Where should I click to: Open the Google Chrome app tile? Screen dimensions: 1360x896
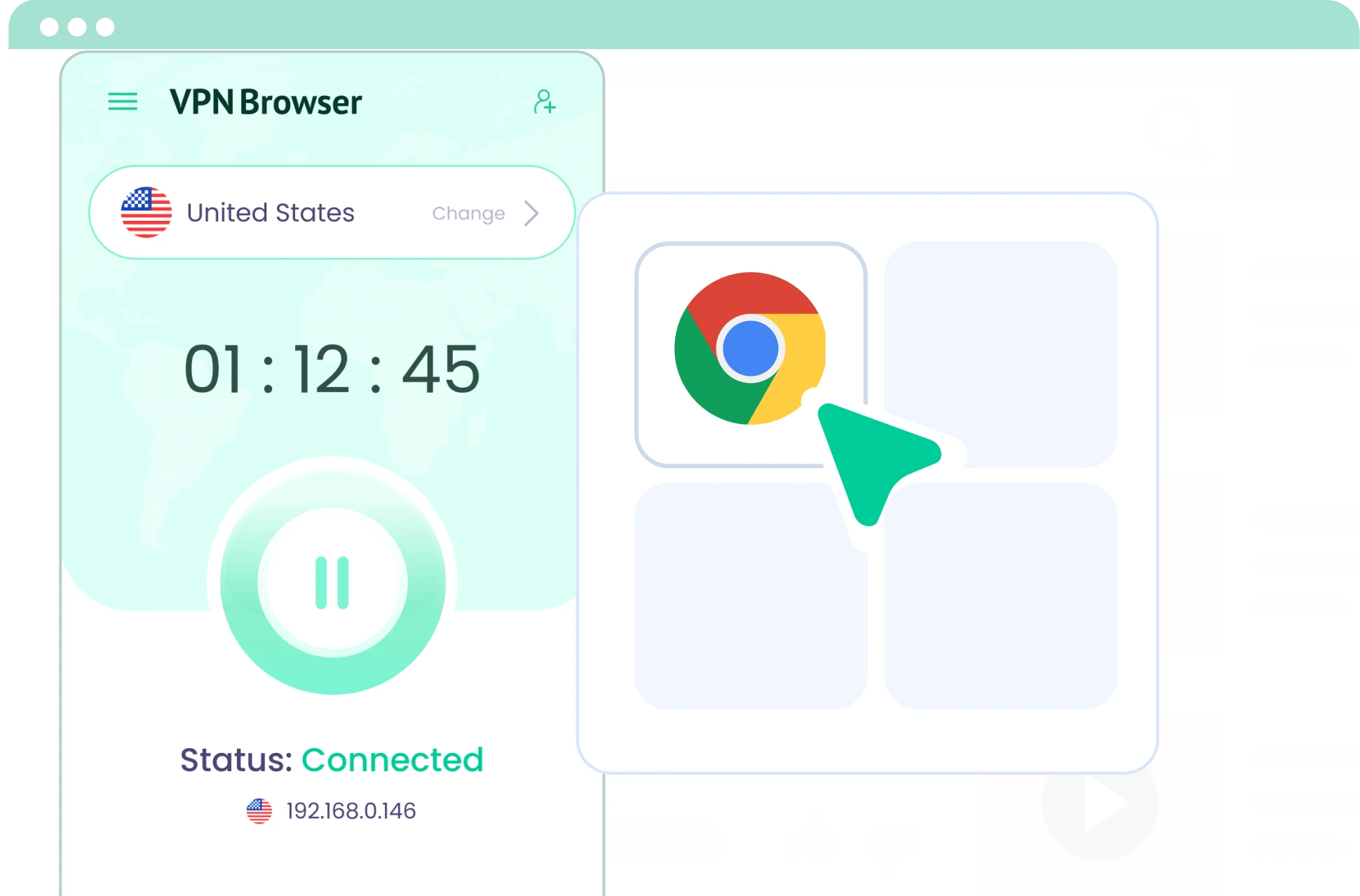click(x=751, y=354)
